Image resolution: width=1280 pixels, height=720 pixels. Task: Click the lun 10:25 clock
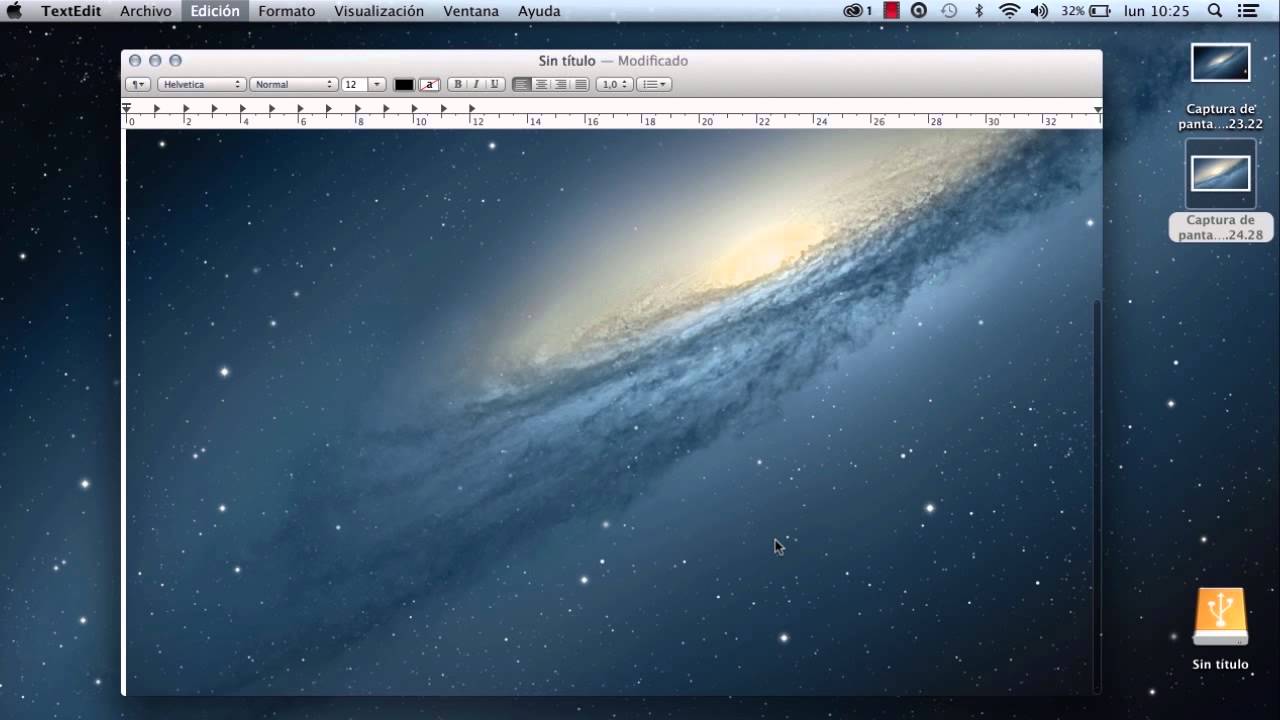tap(1157, 11)
